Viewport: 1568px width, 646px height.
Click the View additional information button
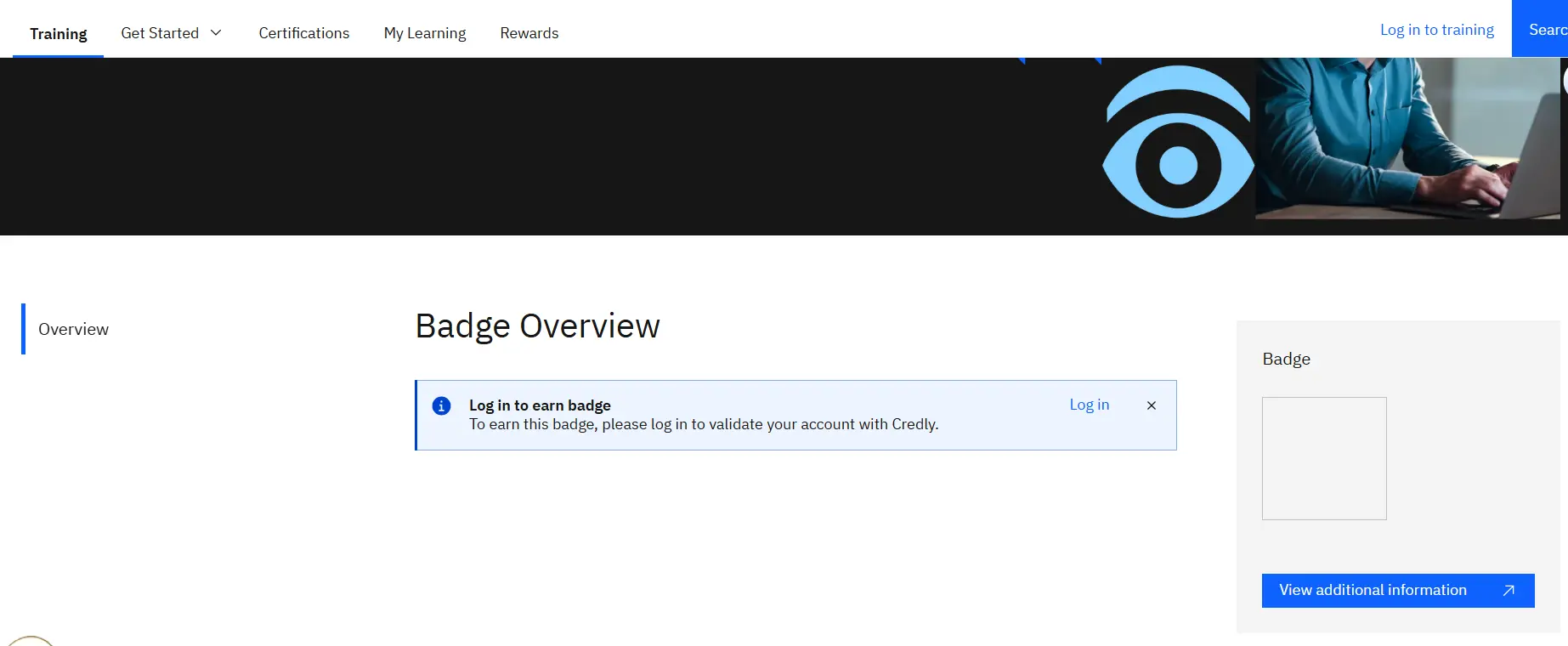coord(1373,591)
